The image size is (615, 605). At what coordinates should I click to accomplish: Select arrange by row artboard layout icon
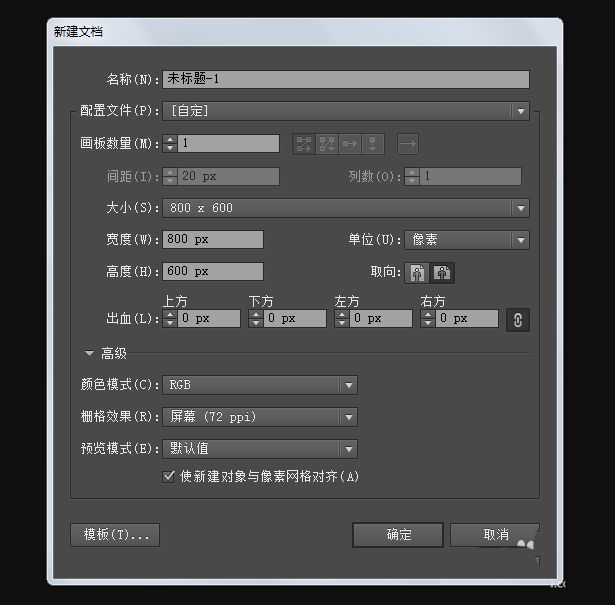pos(350,144)
